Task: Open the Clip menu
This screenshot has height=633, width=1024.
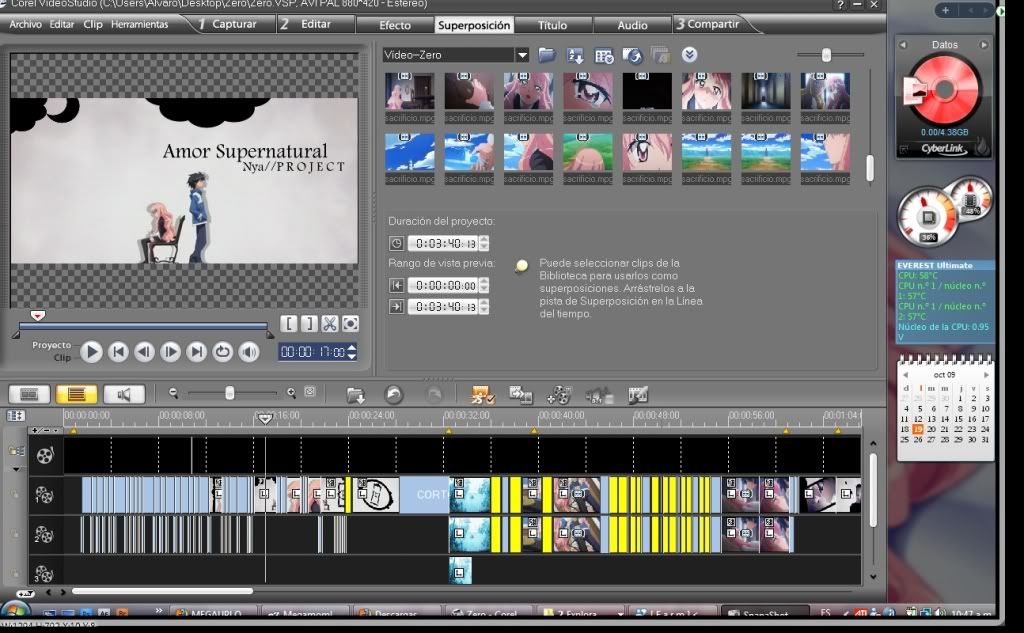Action: coord(93,24)
